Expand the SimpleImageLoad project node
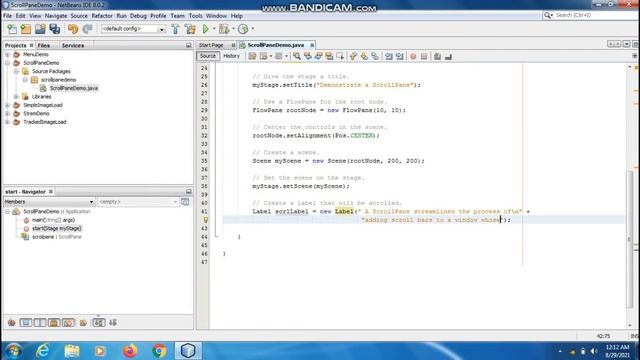Image resolution: width=640 pixels, height=360 pixels. (x=7, y=105)
